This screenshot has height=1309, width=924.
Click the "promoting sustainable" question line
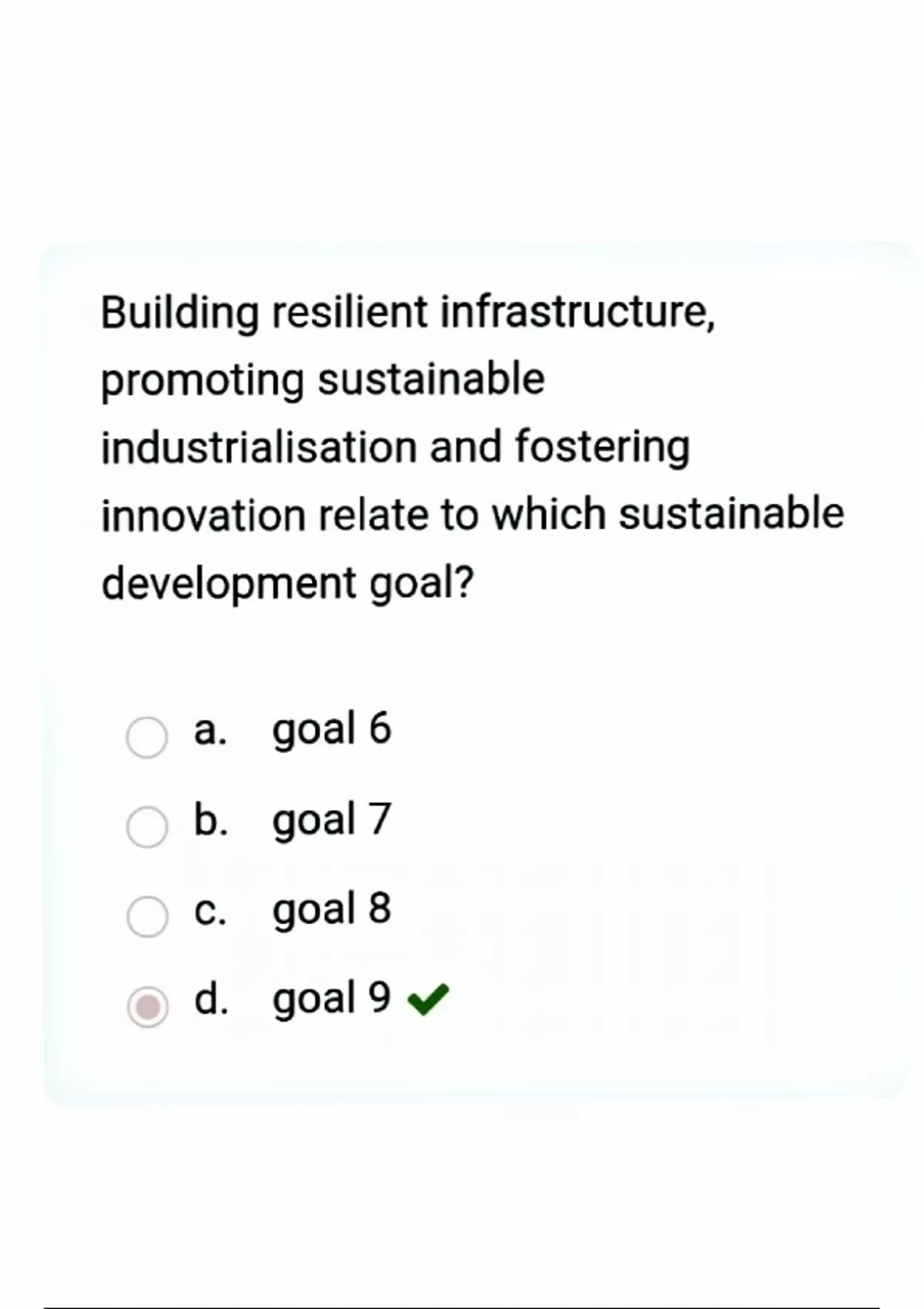[323, 380]
